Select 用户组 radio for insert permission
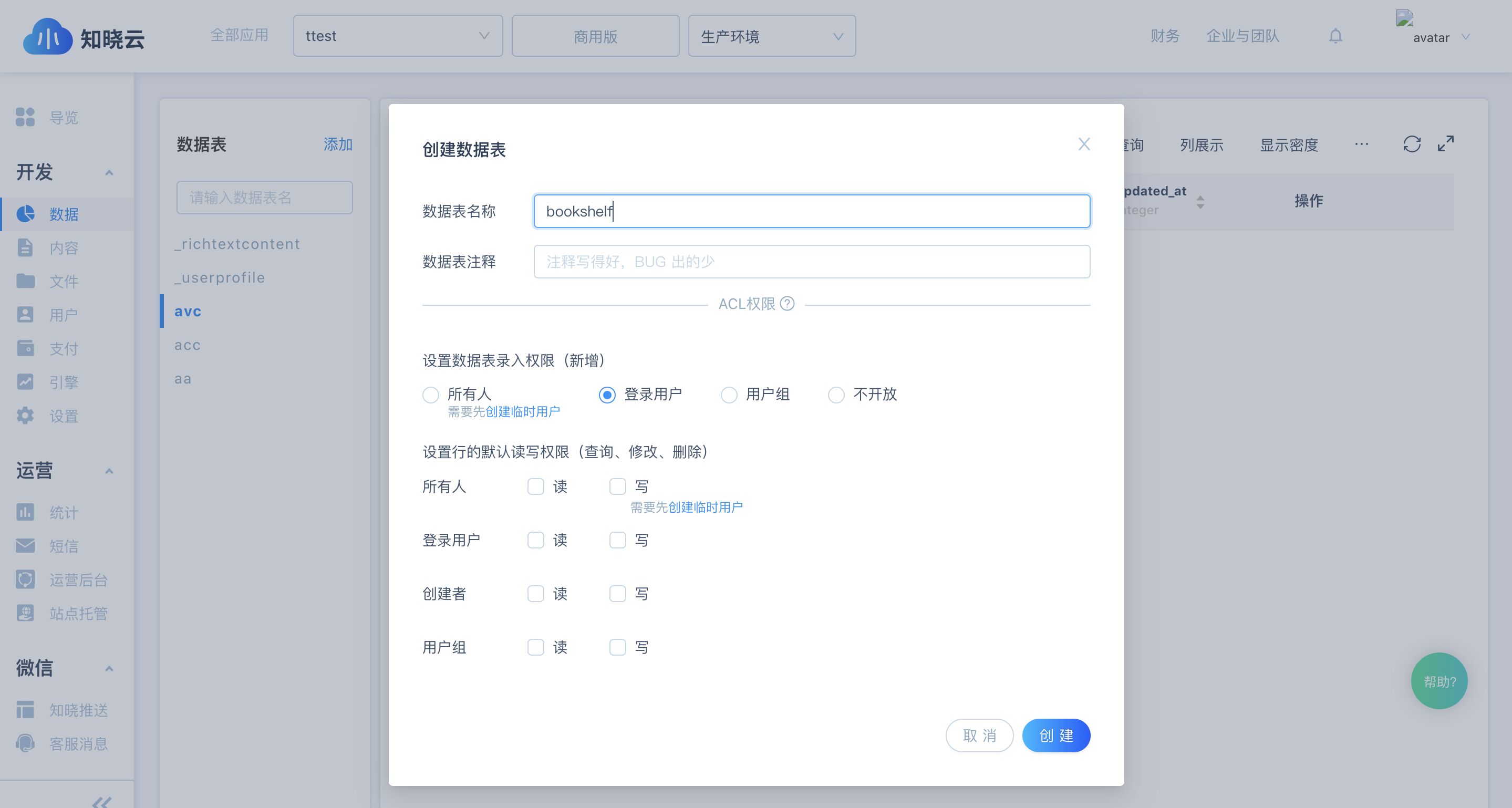Screen dimensions: 1512x808 [x=729, y=395]
